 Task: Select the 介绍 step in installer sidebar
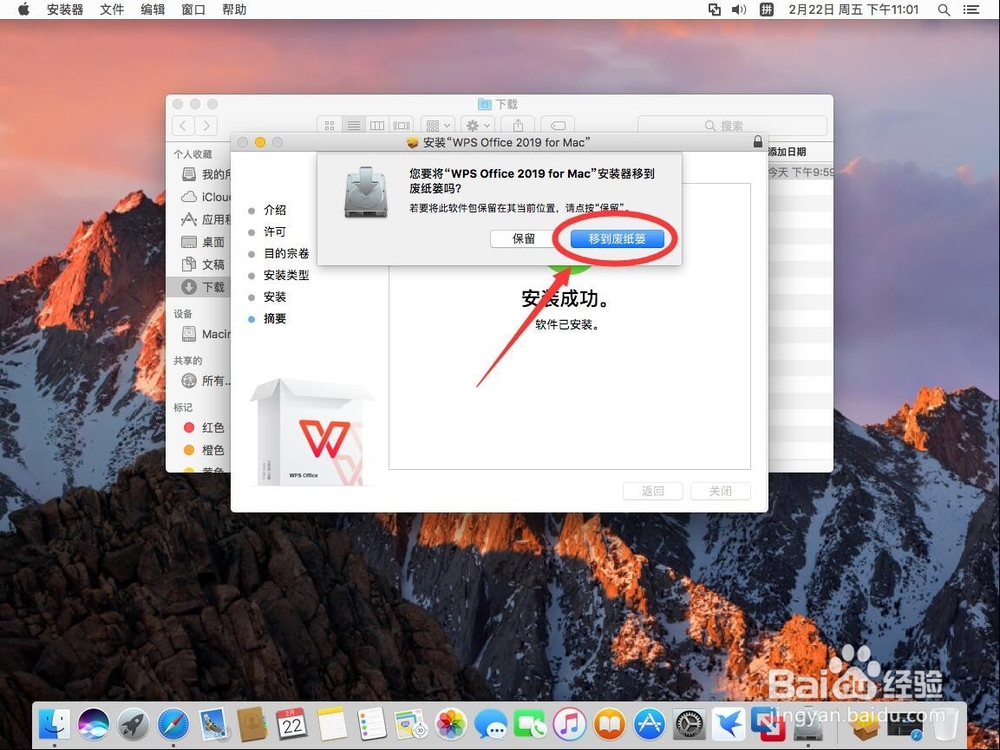tap(275, 210)
